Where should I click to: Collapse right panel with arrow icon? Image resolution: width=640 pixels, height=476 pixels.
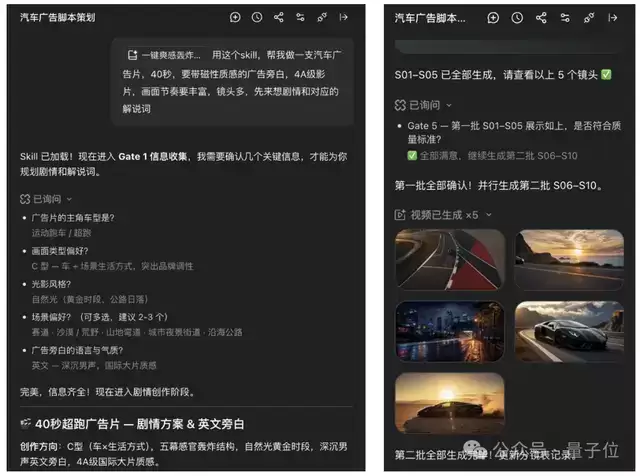pyautogui.click(x=613, y=18)
